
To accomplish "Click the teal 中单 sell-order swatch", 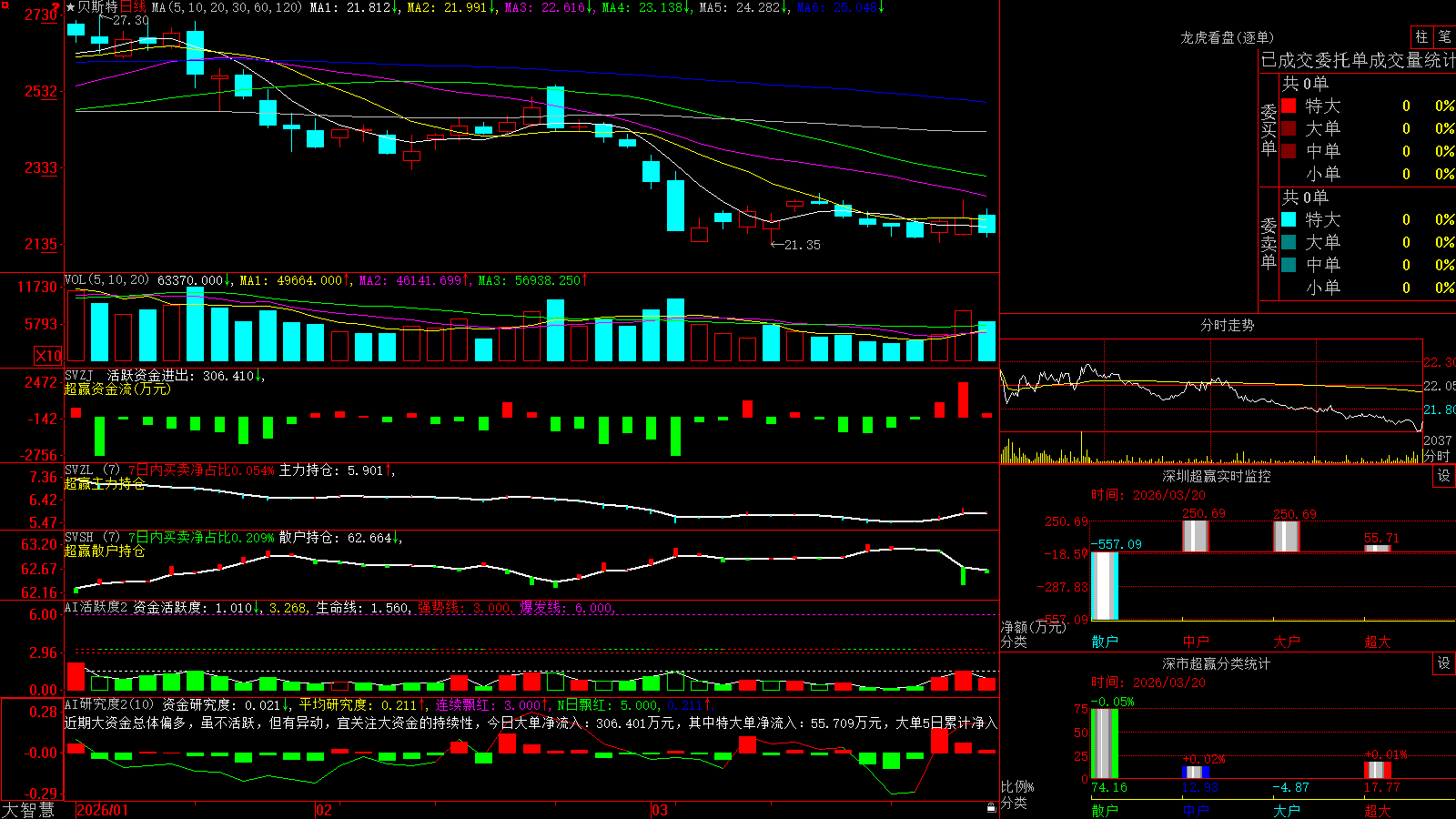I will tap(1289, 265).
